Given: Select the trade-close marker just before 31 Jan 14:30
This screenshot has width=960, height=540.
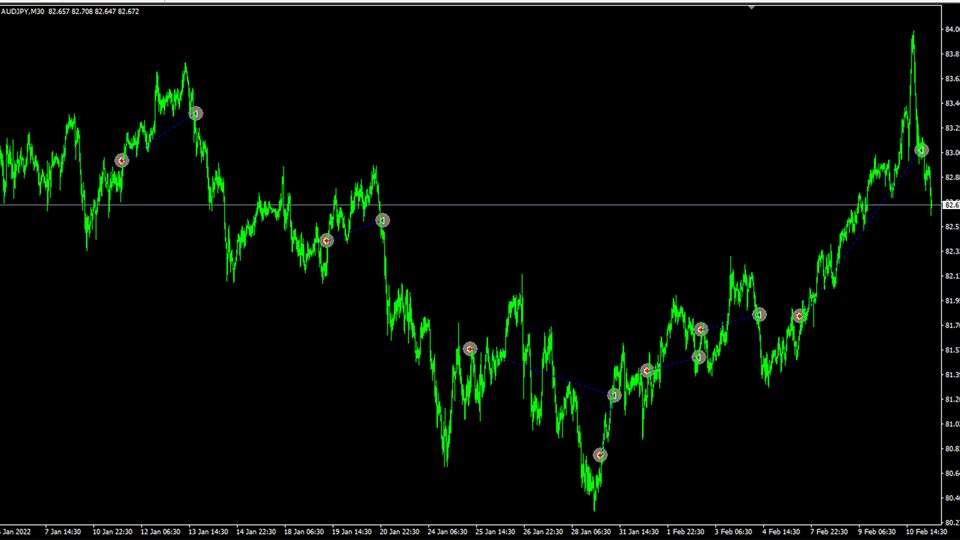Looking at the screenshot, I should click(614, 396).
